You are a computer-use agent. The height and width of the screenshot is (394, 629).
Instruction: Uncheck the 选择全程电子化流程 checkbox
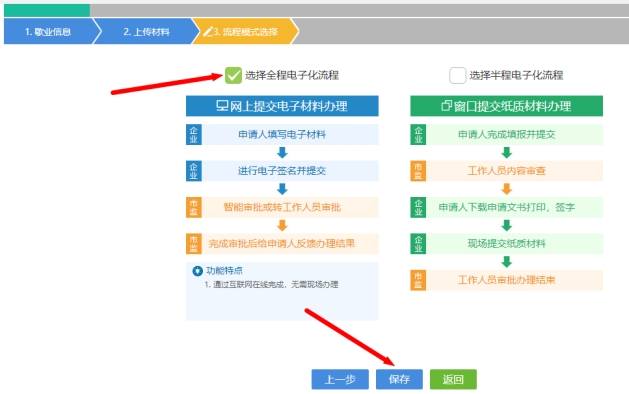click(233, 75)
